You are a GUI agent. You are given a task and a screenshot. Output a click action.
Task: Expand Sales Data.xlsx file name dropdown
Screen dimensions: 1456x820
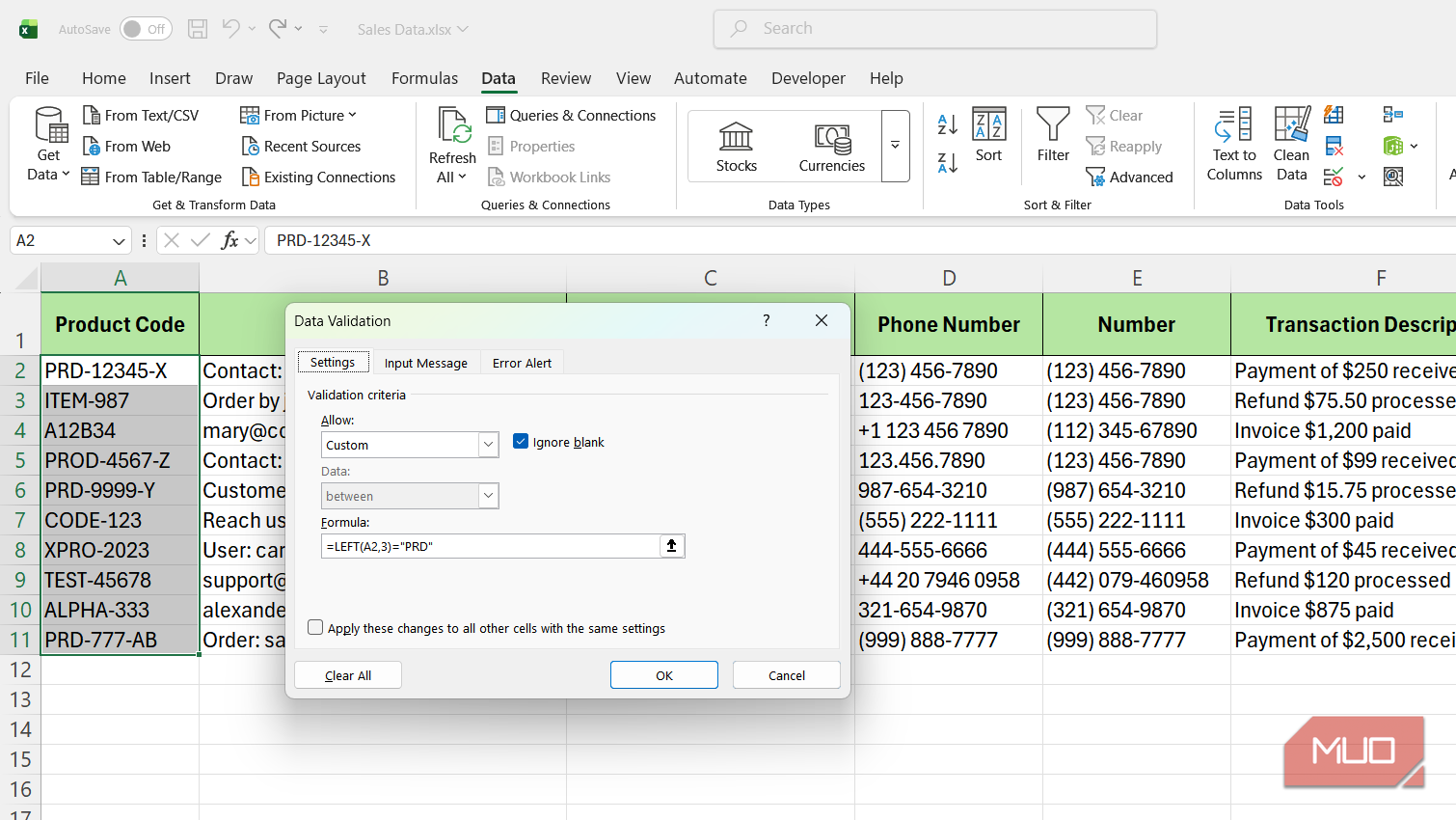[x=463, y=29]
